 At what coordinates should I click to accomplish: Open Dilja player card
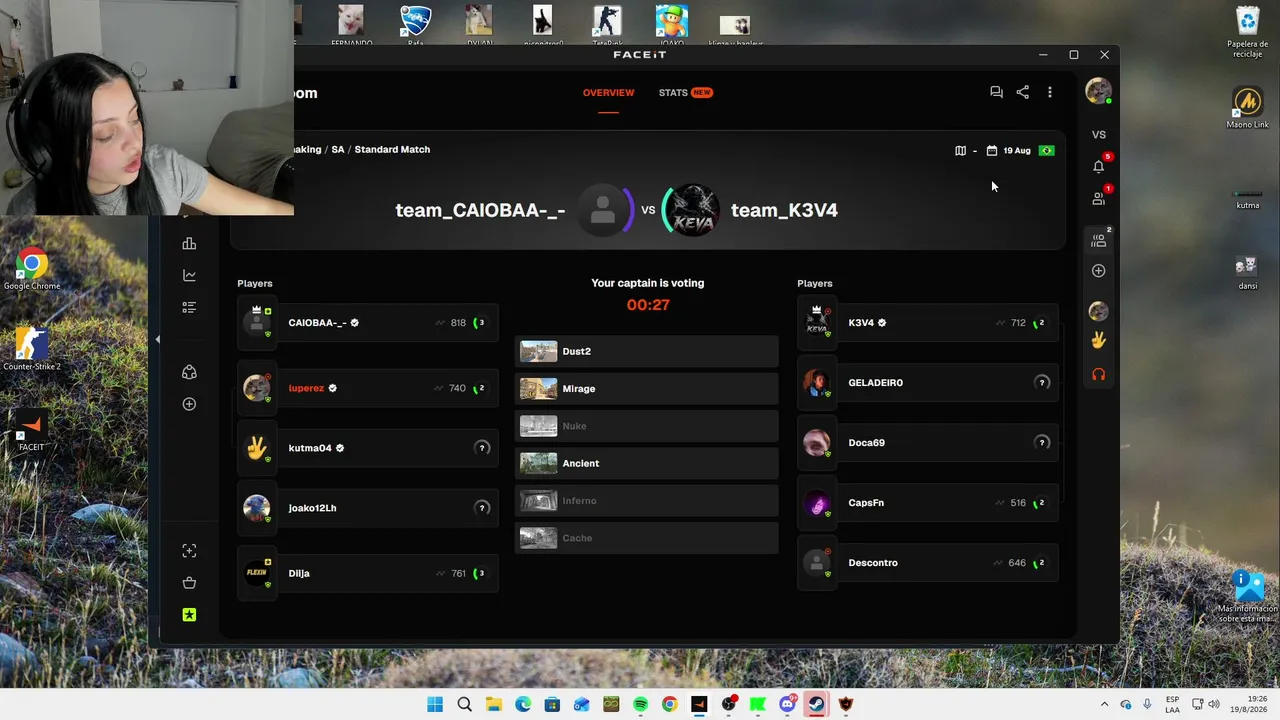pos(368,573)
